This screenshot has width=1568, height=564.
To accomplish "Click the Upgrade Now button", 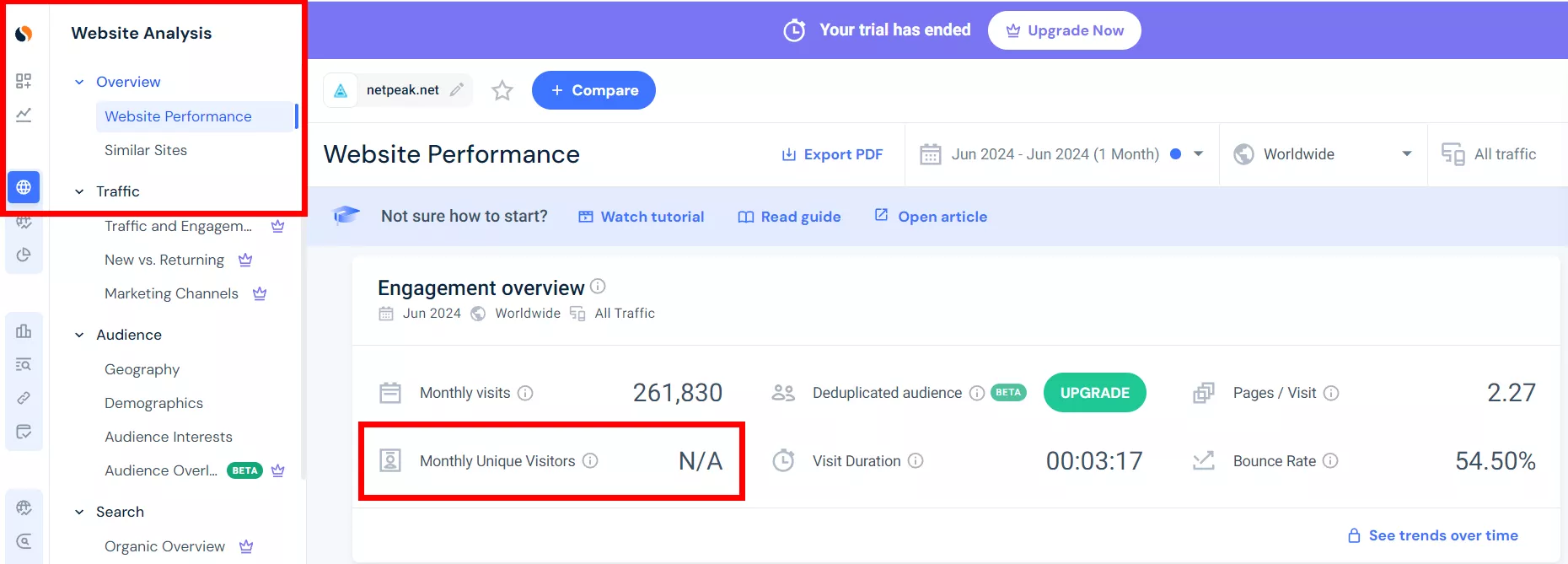I will (1065, 30).
